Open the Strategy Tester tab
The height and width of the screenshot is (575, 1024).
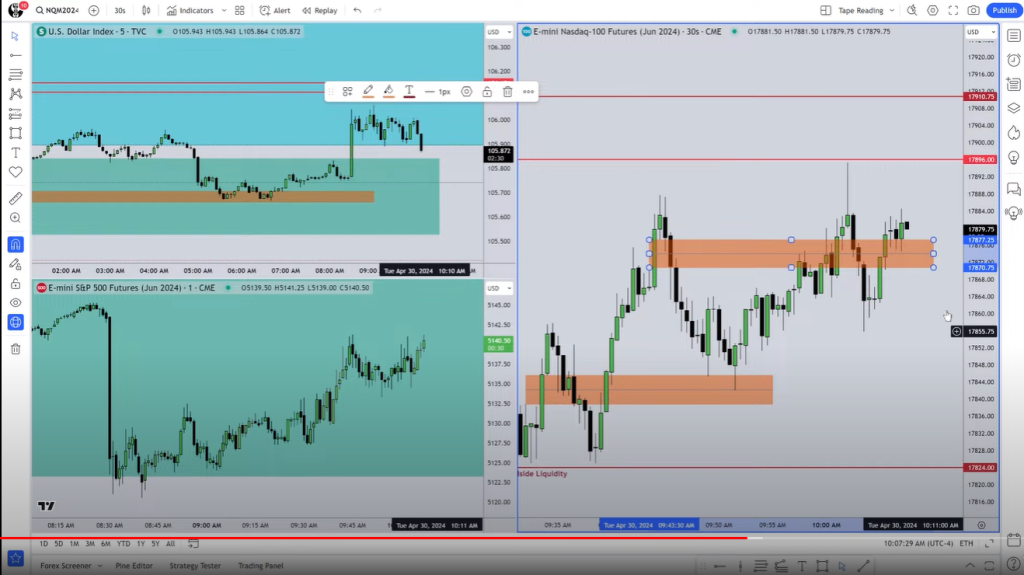coord(195,566)
